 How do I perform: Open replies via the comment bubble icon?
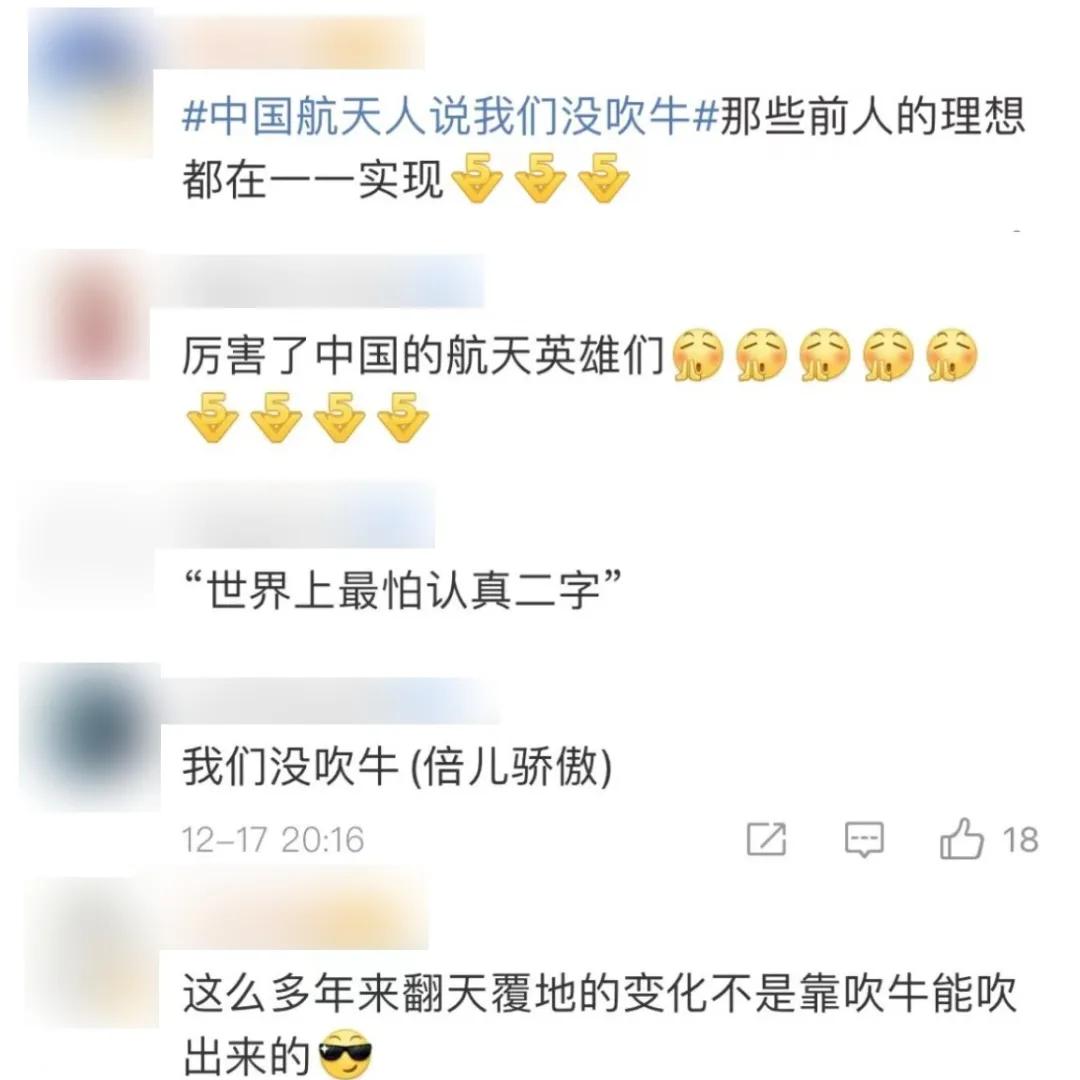click(x=864, y=840)
